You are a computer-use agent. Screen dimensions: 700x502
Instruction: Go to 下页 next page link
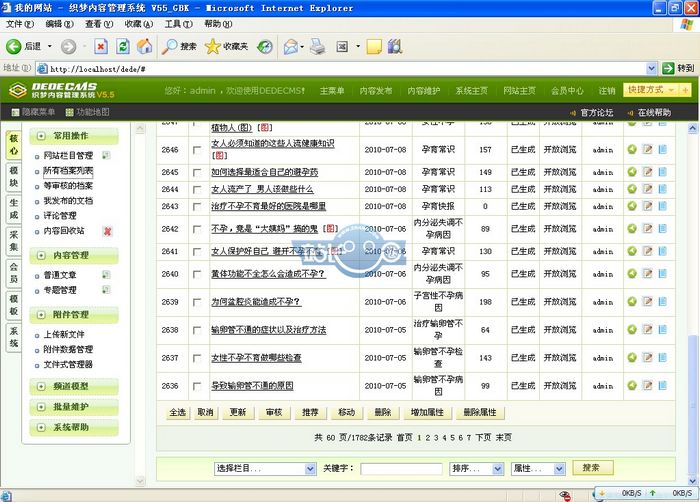[483, 437]
